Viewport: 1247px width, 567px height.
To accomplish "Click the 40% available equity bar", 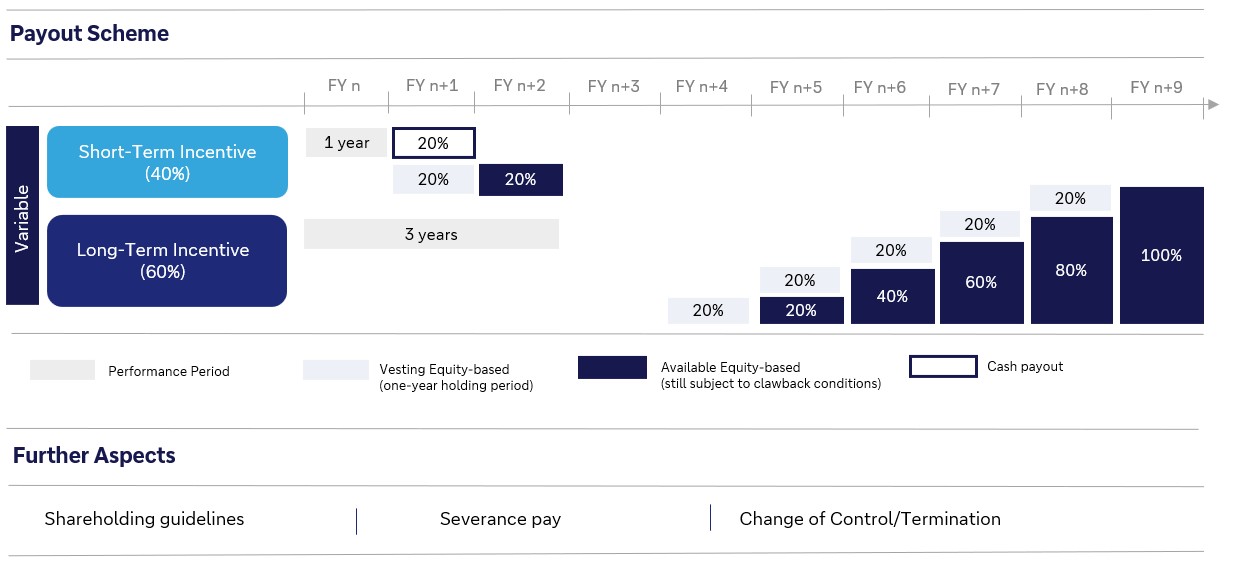I will (x=892, y=296).
